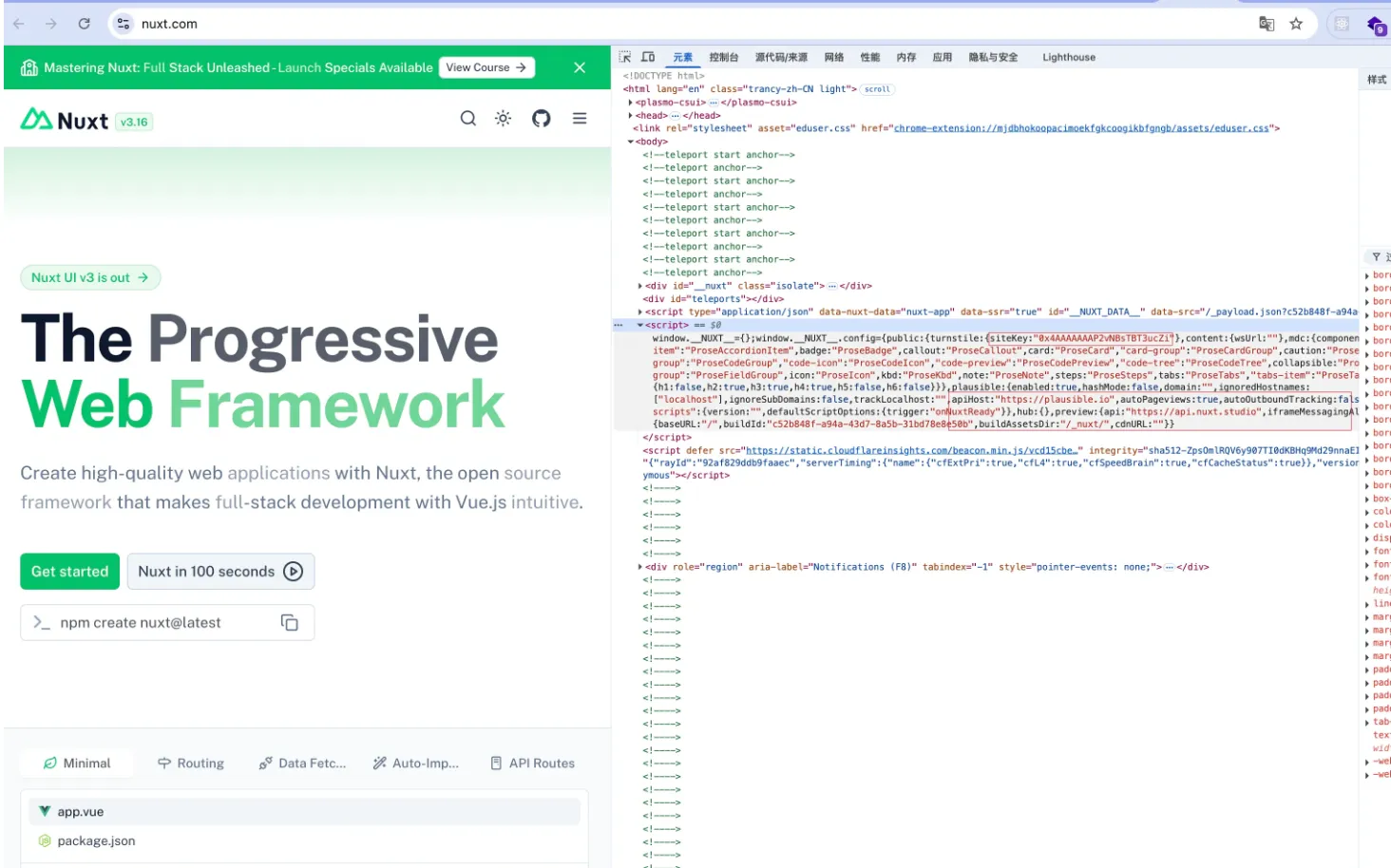The height and width of the screenshot is (868, 1391).
Task: Switch to the 隐私与安全 DevTools tab
Action: click(x=993, y=57)
